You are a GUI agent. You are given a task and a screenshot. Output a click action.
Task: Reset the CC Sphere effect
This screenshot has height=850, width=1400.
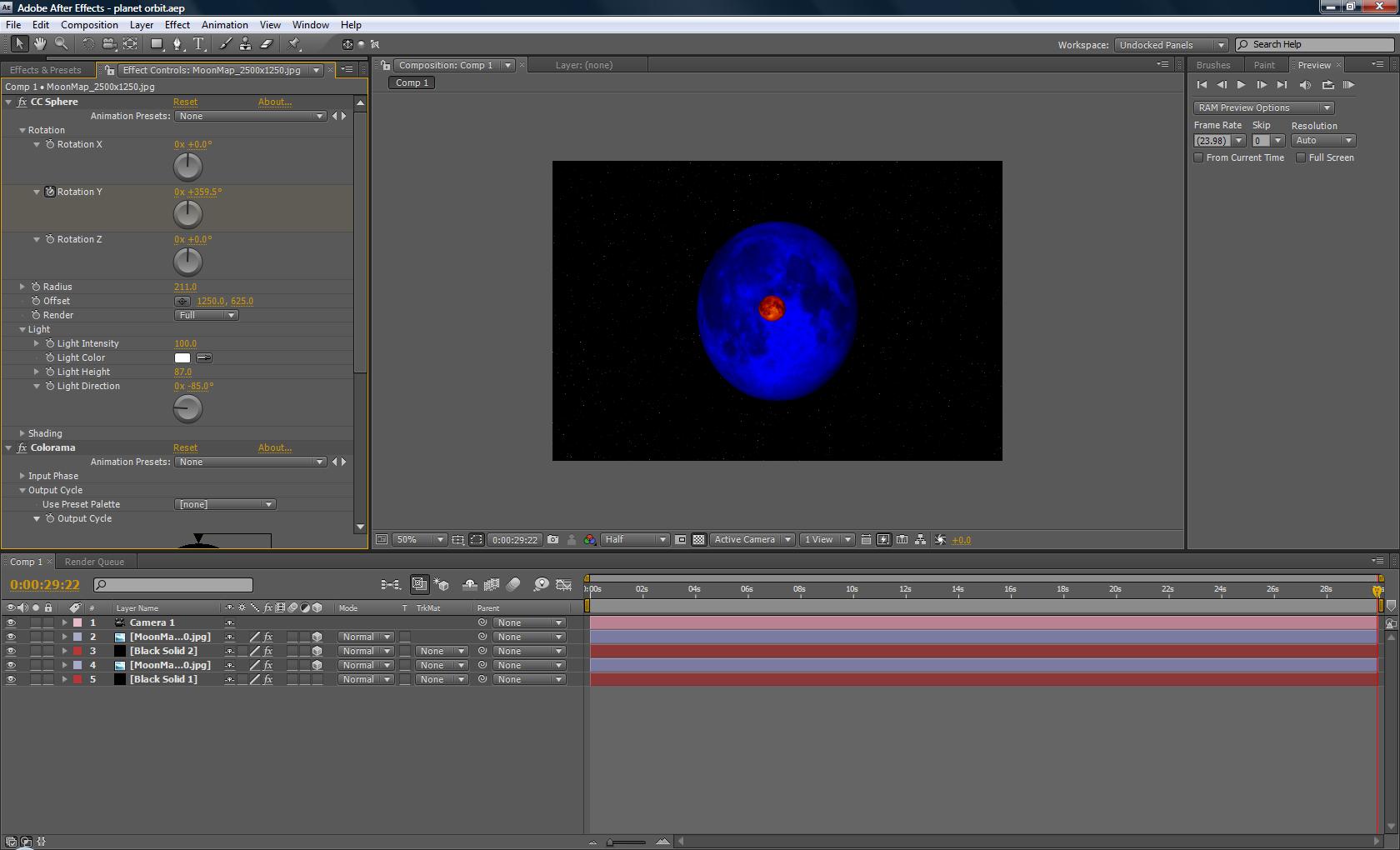click(185, 102)
